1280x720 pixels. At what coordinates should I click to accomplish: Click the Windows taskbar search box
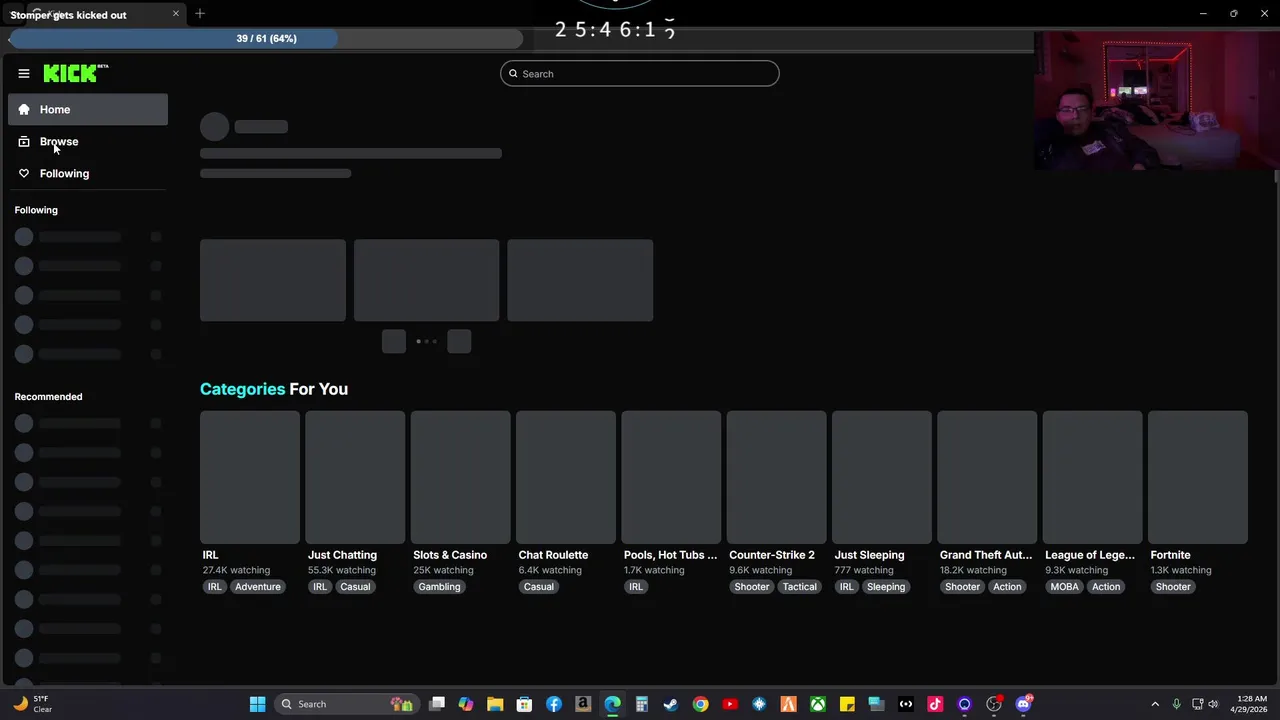[346, 704]
